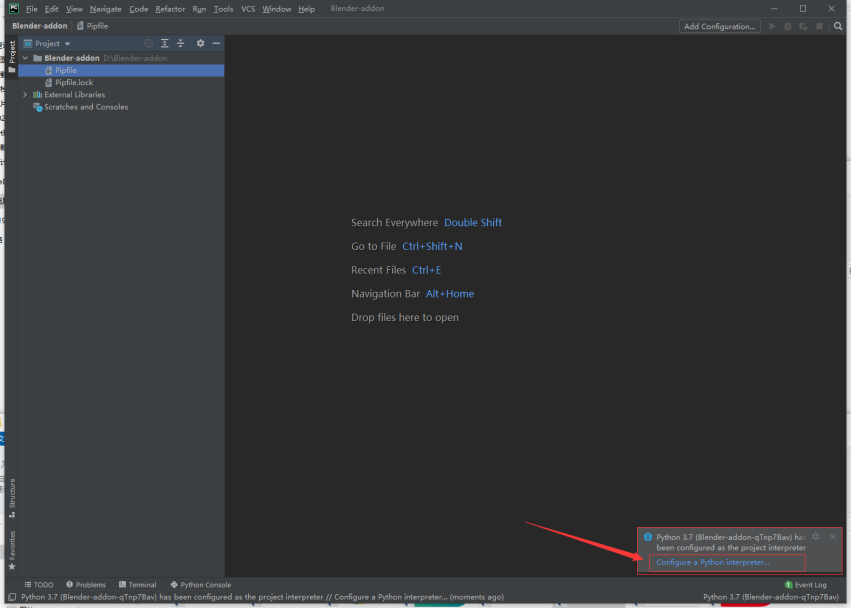Screen dimensions: 851x608
Task: Open the Help menu
Action: tap(306, 9)
